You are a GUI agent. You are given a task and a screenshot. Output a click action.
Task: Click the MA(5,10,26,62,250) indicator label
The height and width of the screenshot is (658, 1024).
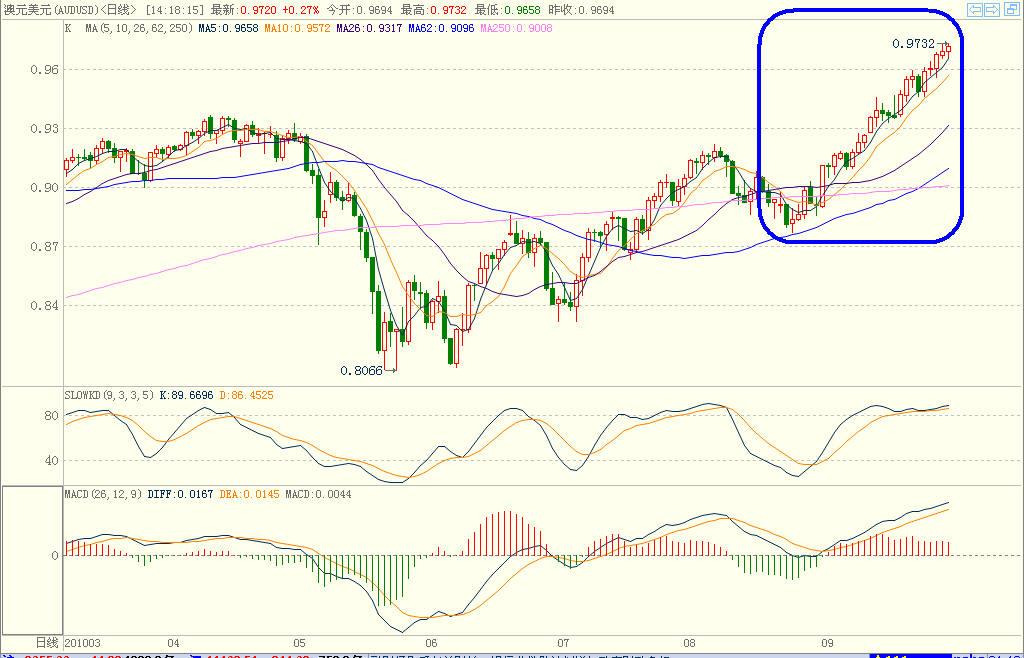click(139, 28)
